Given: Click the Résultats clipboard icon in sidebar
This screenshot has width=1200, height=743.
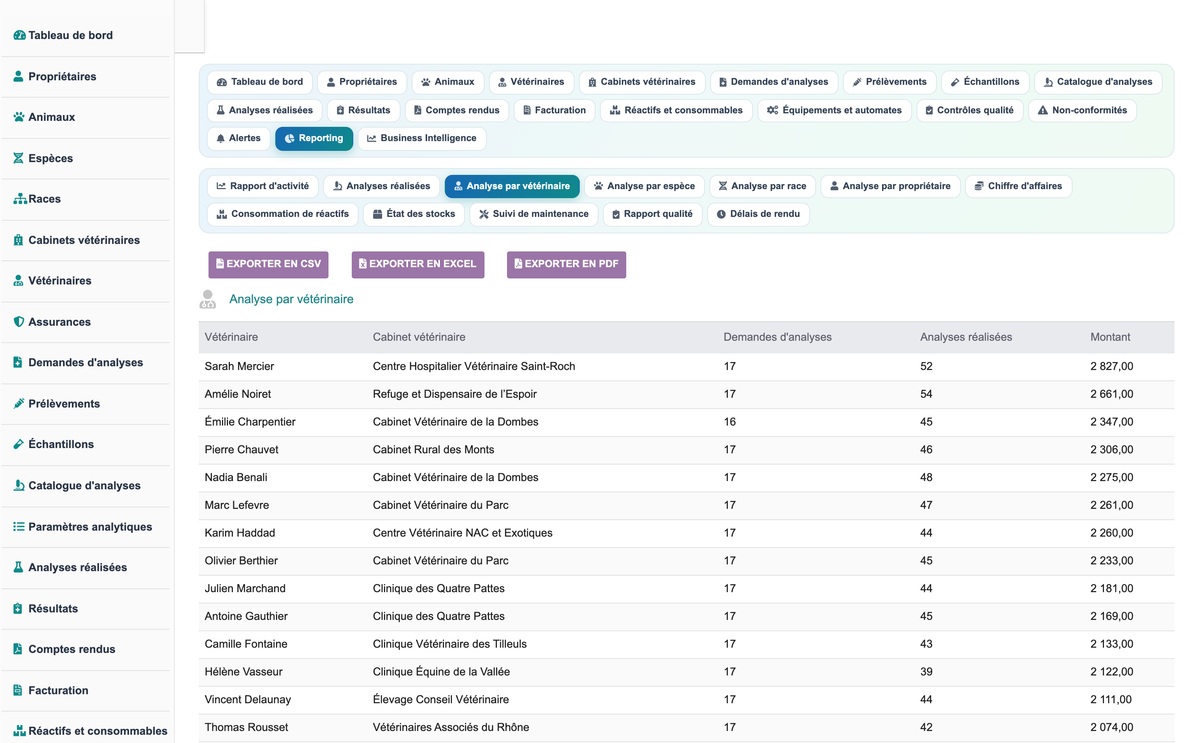Looking at the screenshot, I should [18, 608].
